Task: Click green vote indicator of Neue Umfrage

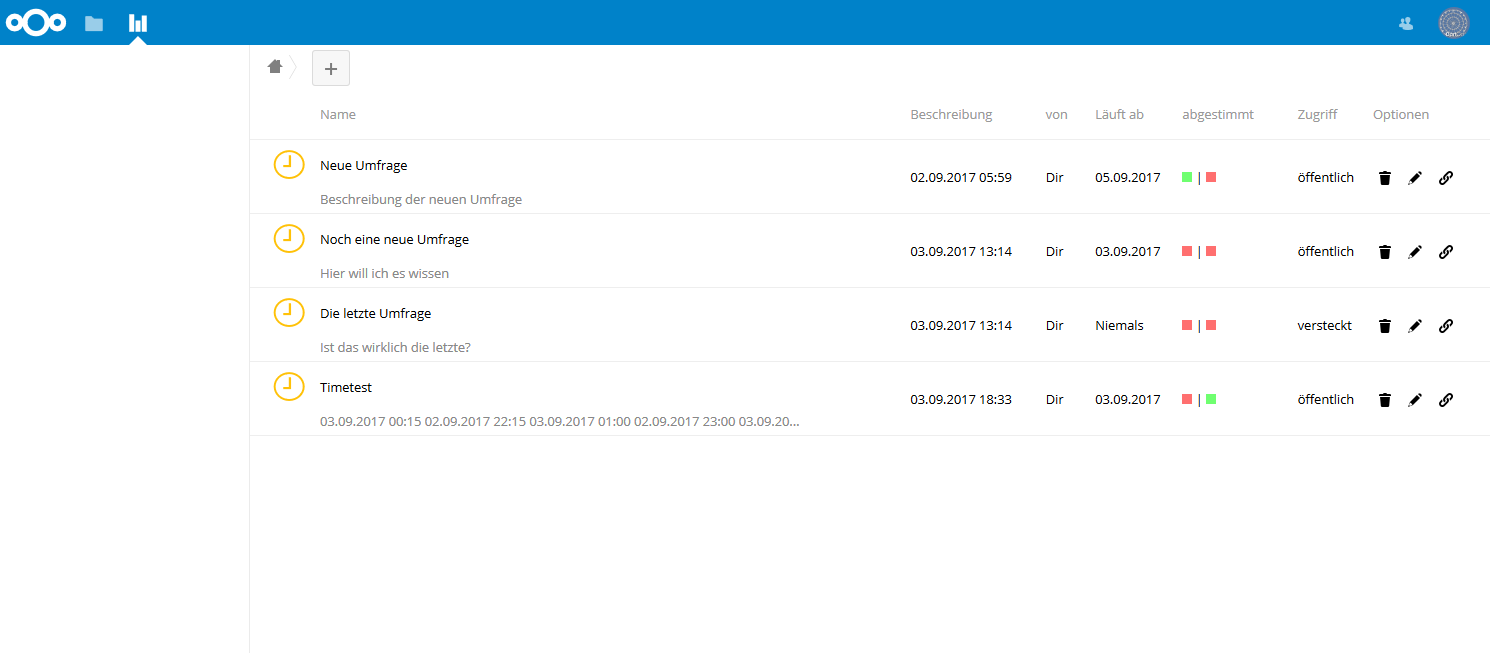Action: [1187, 177]
